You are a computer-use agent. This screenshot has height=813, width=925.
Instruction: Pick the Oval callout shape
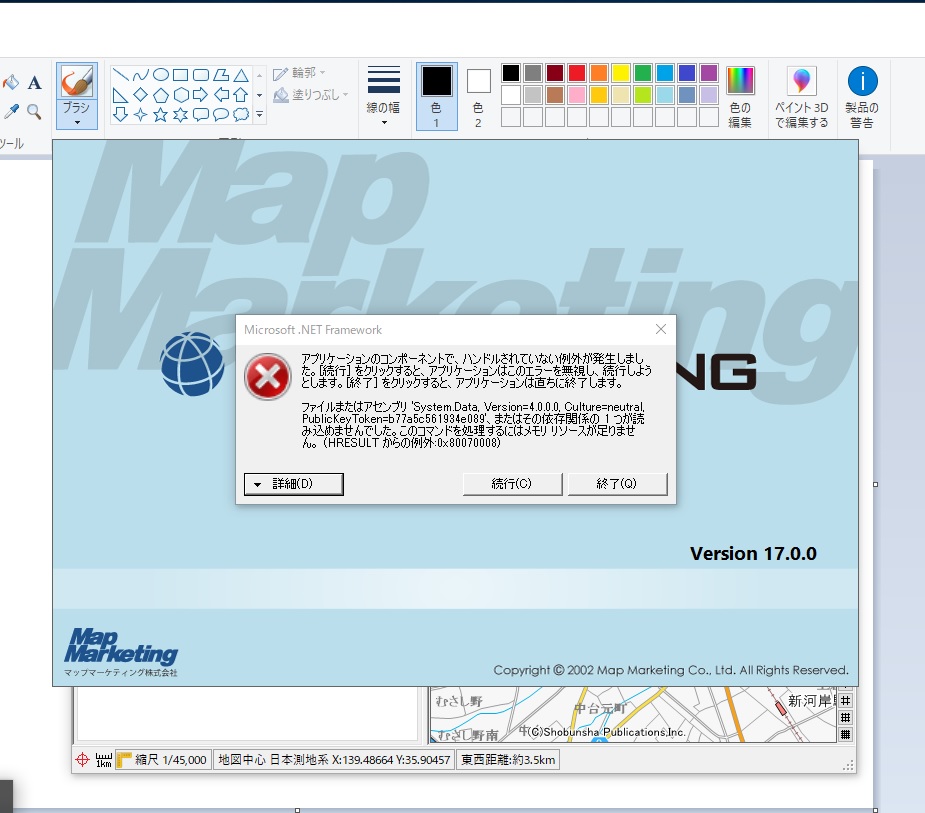click(x=221, y=114)
